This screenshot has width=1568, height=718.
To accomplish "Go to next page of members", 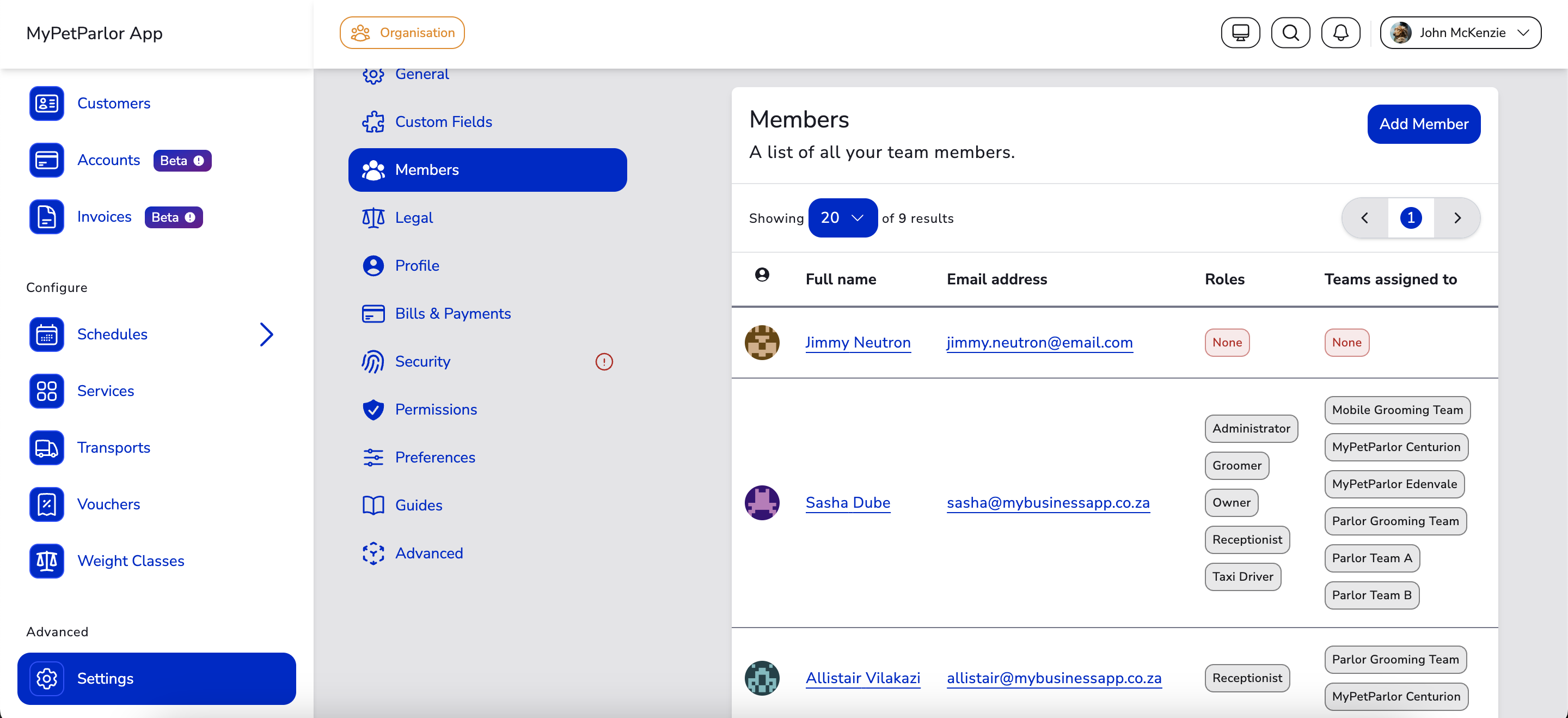I will [x=1456, y=218].
